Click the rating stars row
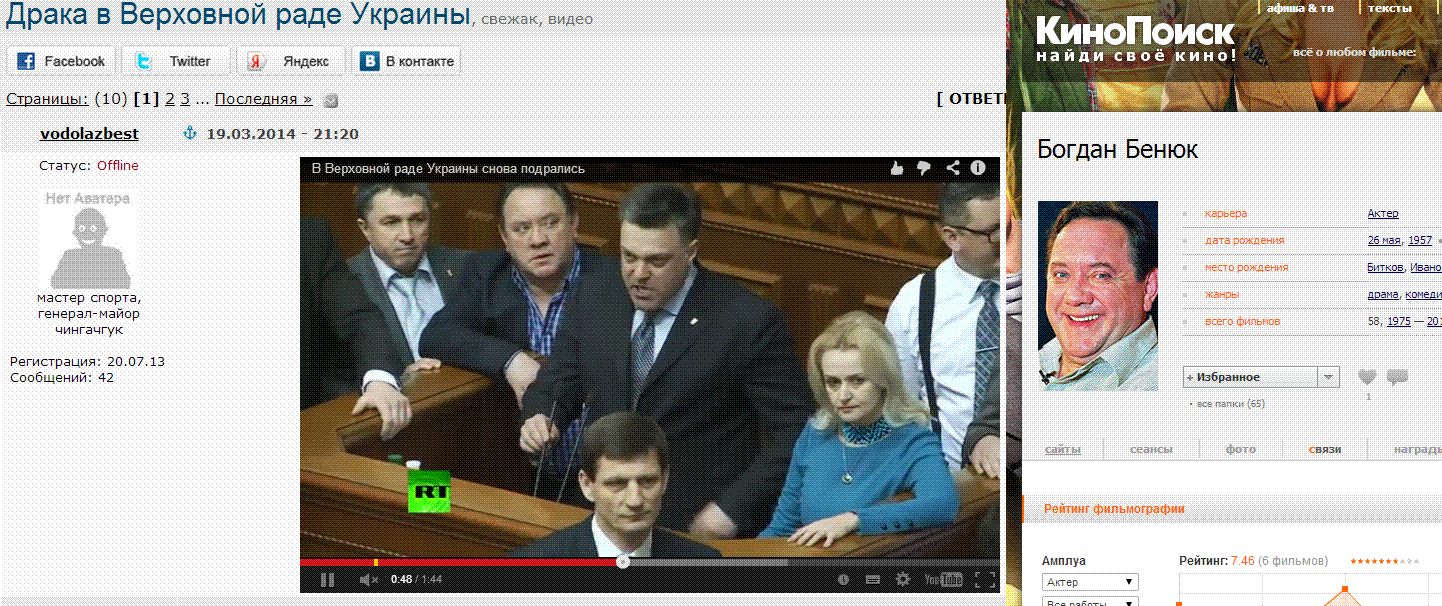Screen dimensions: 1442x606 [x=1384, y=561]
